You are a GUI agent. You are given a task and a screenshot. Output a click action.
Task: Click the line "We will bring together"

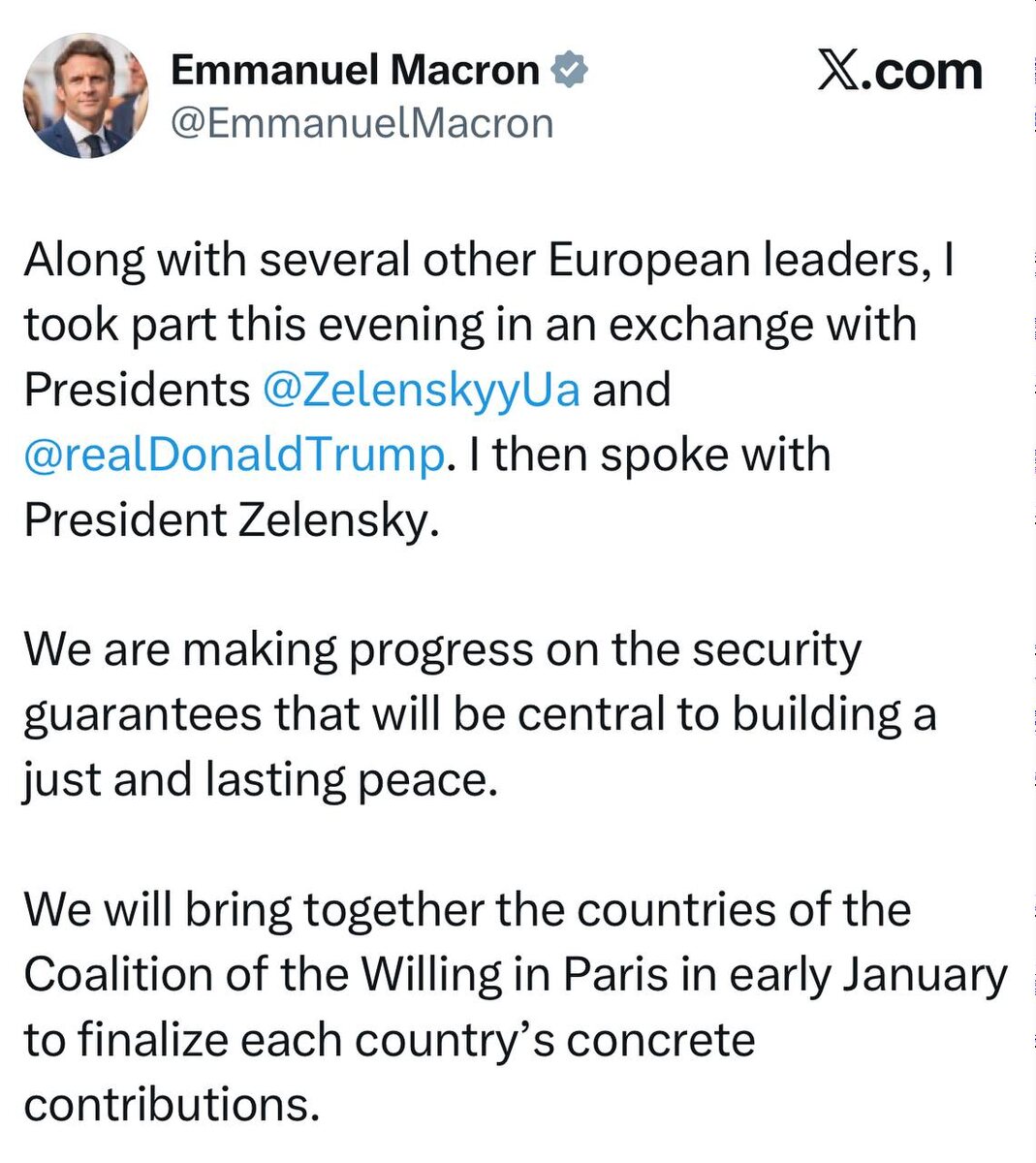467,910
